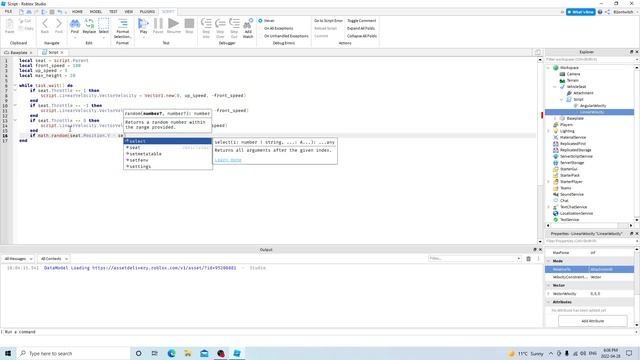Screen dimensions: 640x360
Task: Switch to the MODEL ribbon tab
Action: (96, 12)
